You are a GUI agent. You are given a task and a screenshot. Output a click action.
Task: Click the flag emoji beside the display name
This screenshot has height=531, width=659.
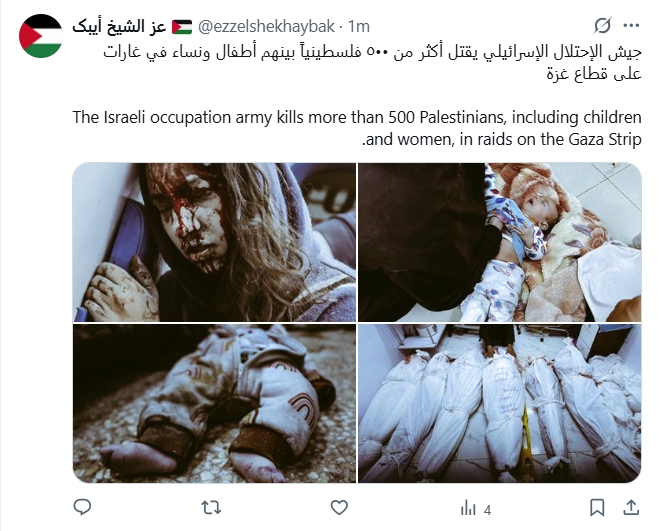pos(182,27)
